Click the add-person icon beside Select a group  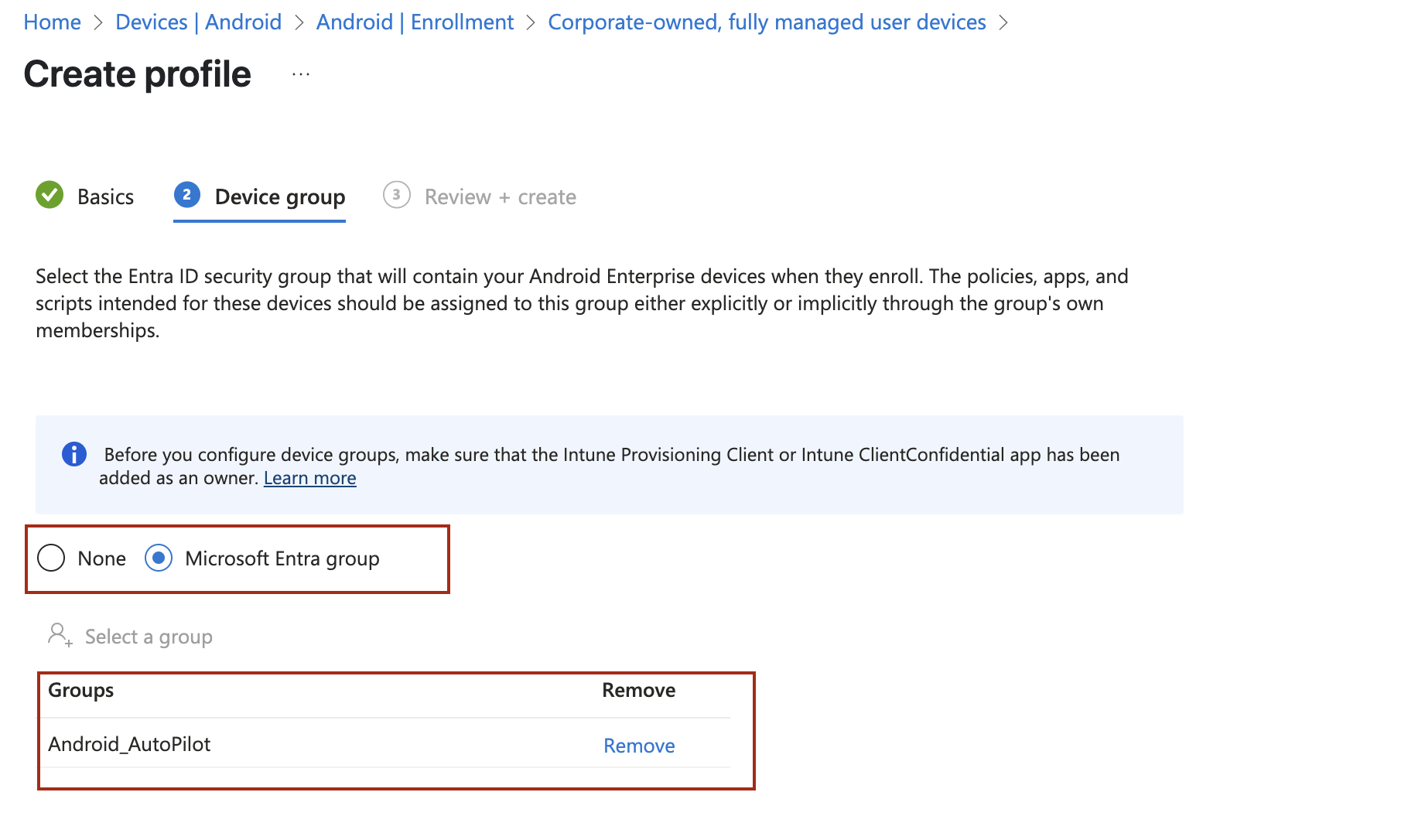click(60, 635)
